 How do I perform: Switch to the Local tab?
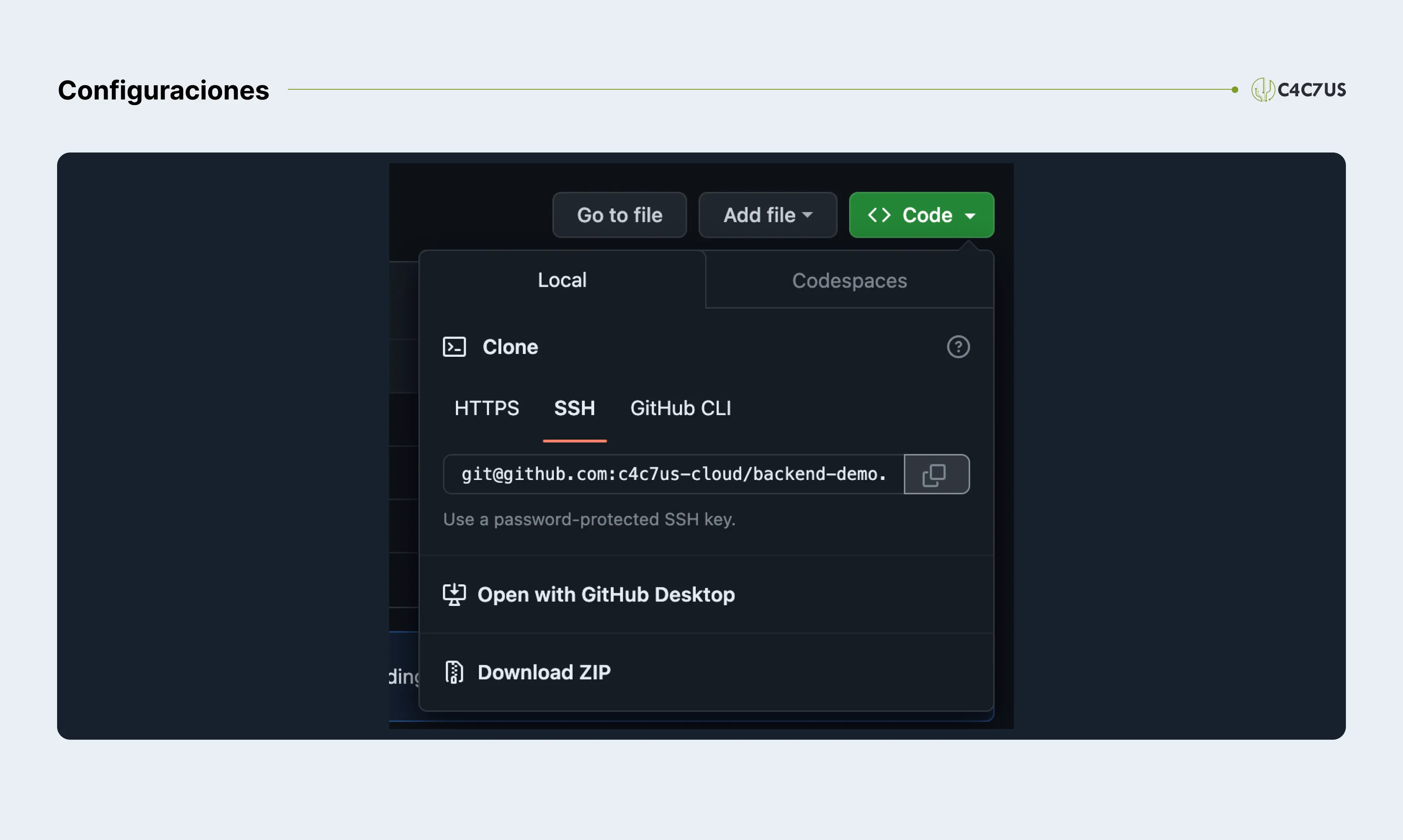coord(562,280)
